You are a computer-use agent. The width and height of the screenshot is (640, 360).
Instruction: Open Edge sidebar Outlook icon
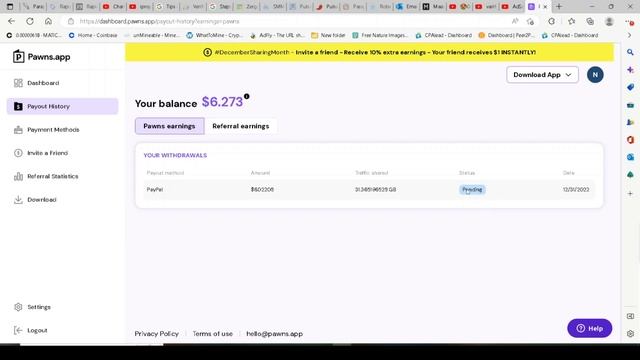[x=630, y=157]
